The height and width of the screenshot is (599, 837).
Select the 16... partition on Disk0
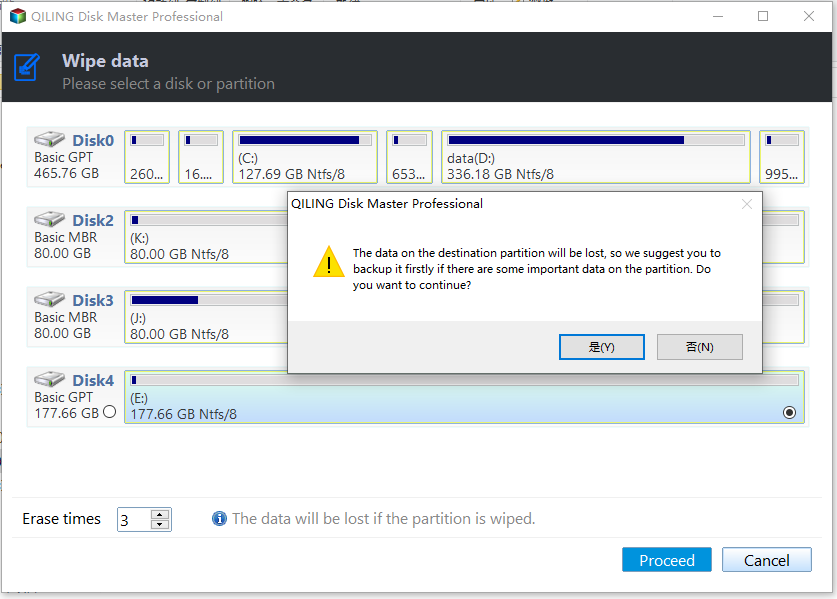pos(201,157)
